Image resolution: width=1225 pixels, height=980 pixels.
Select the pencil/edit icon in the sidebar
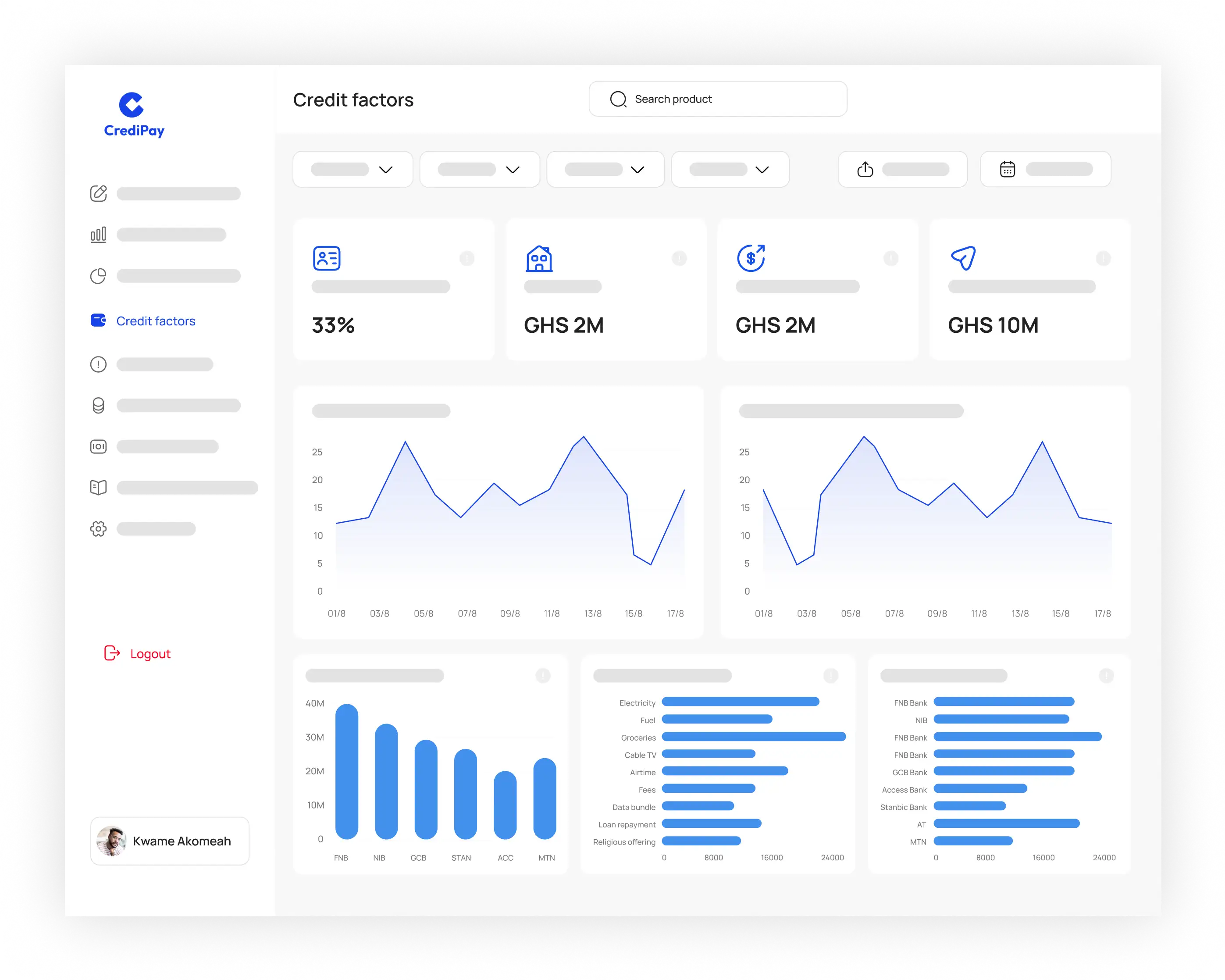pyautogui.click(x=98, y=193)
